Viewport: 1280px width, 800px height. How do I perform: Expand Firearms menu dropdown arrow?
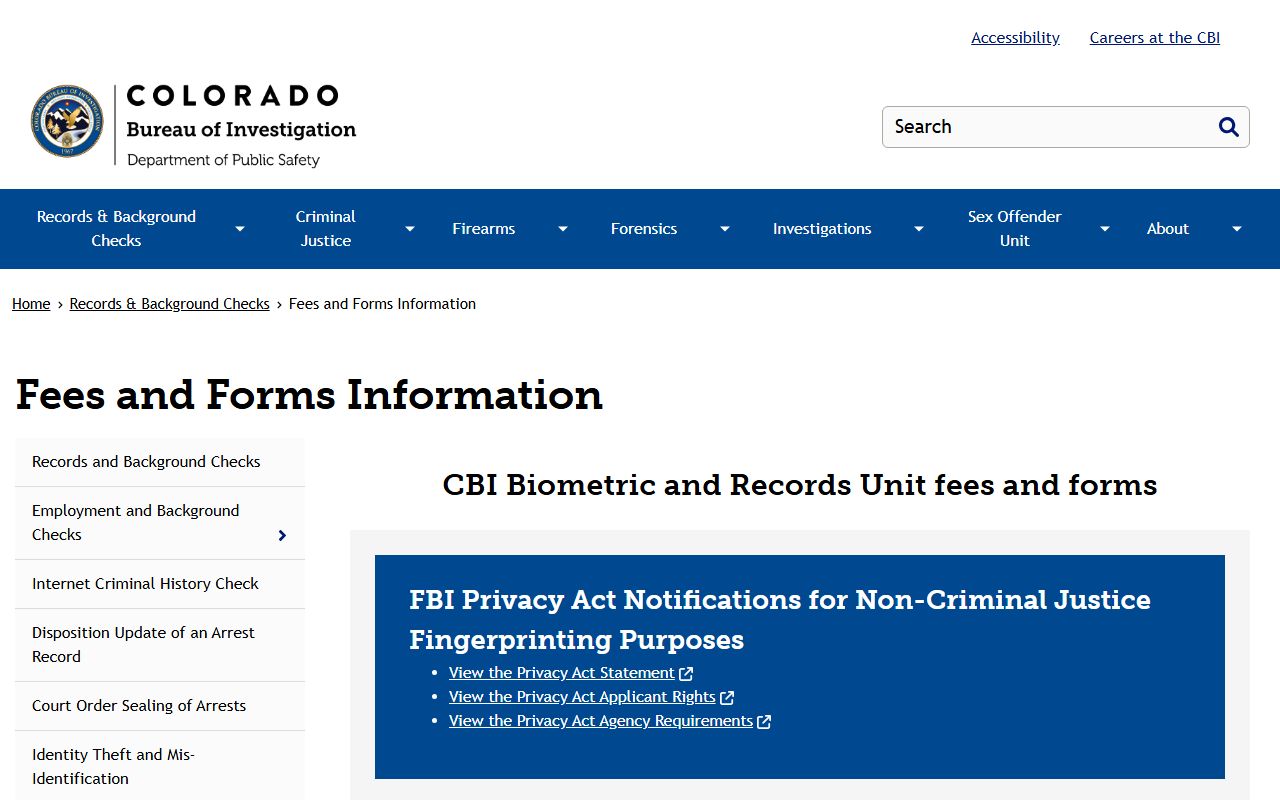(563, 229)
